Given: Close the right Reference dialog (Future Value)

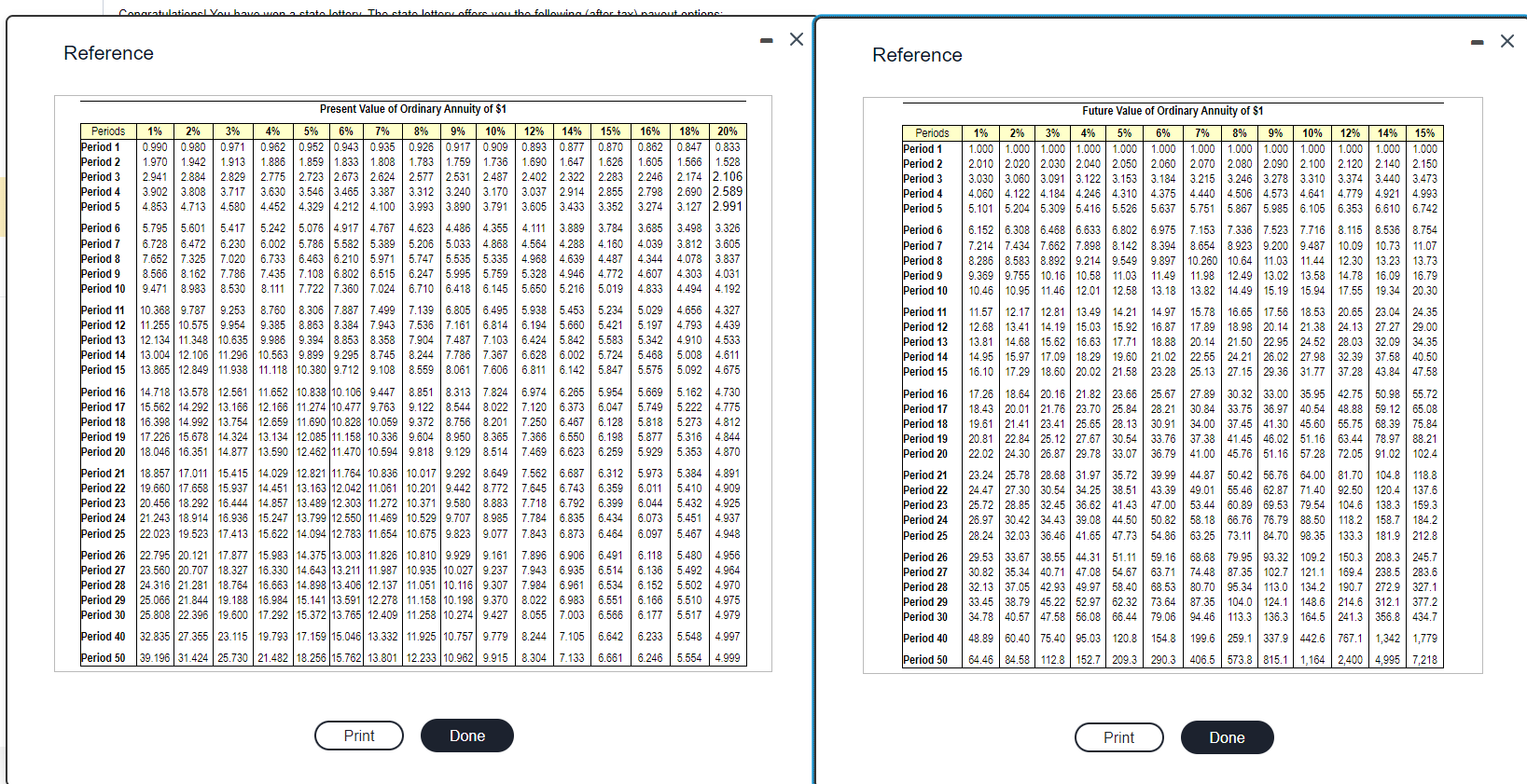Looking at the screenshot, I should 1506,41.
